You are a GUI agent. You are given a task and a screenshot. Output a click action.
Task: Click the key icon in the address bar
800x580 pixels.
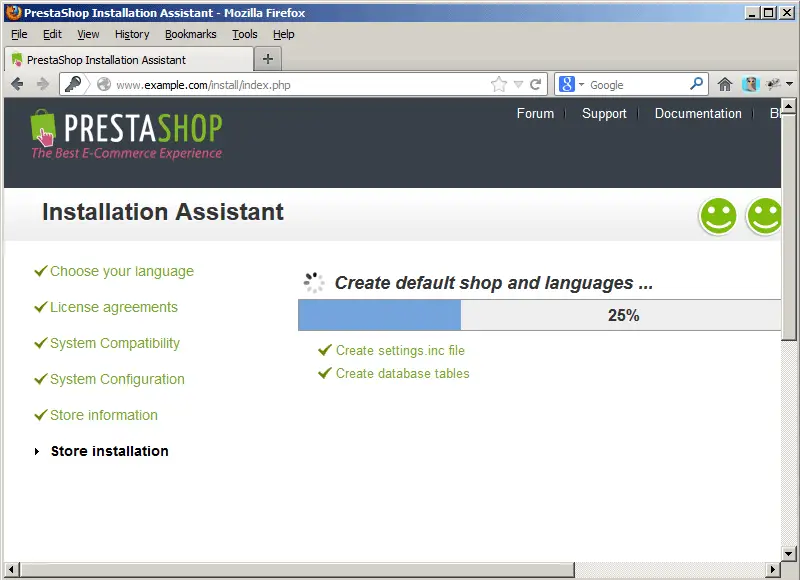pos(73,84)
